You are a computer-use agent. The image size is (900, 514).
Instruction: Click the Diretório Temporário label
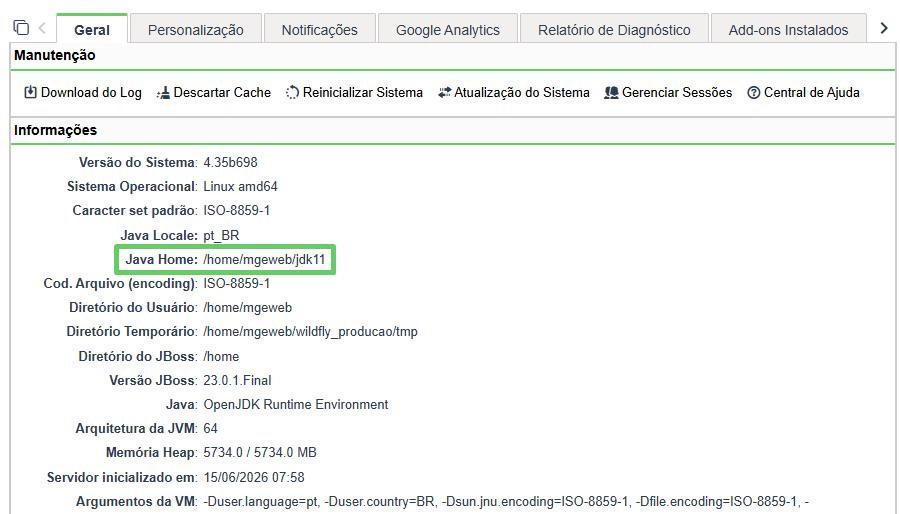click(132, 332)
